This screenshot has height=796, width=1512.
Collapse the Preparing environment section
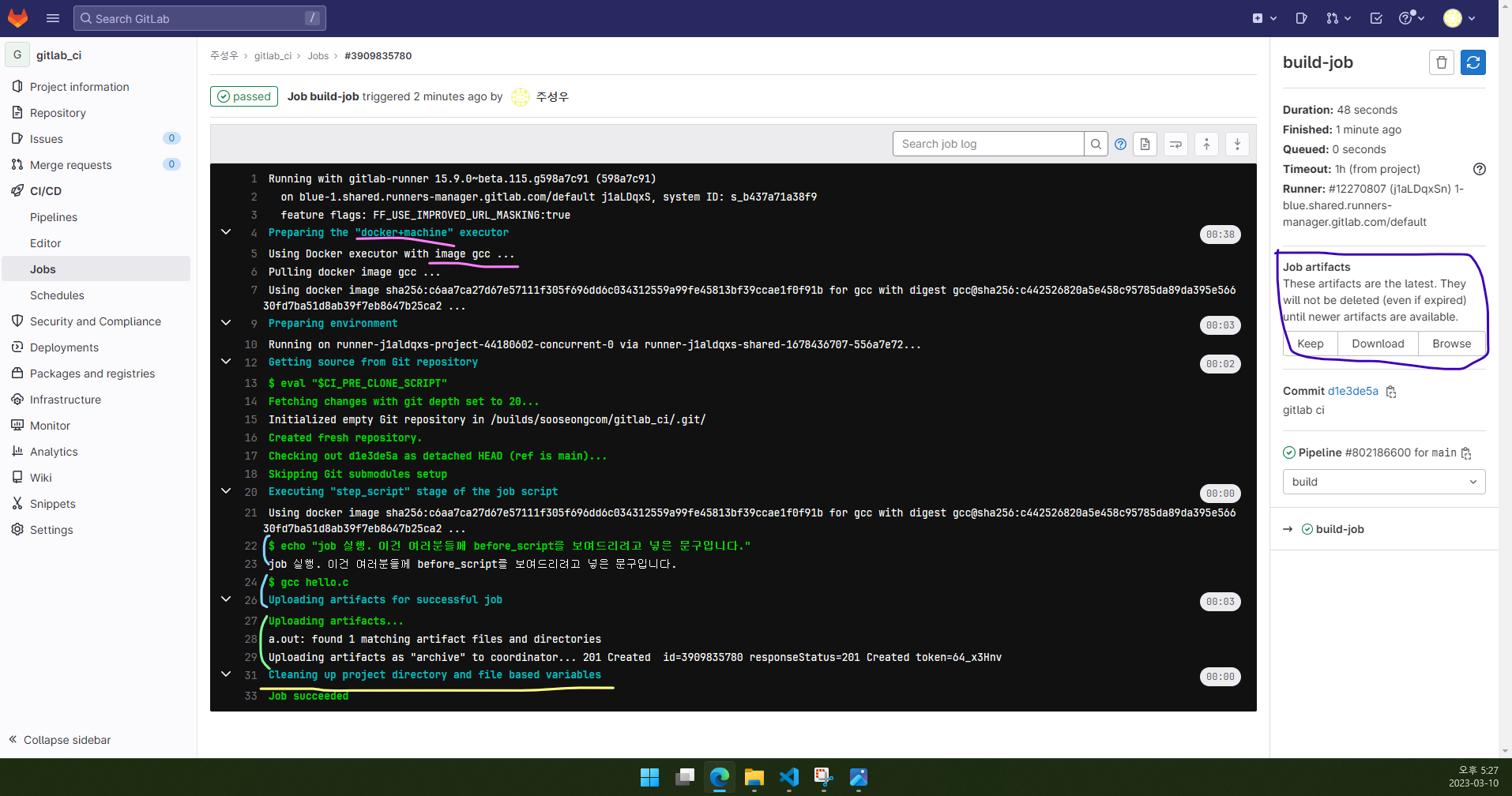(226, 323)
